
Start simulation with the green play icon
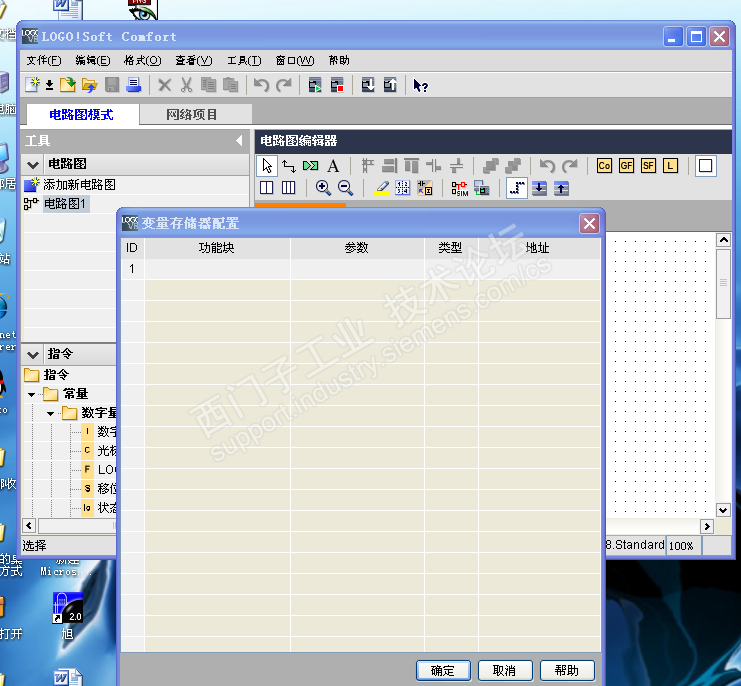click(315, 85)
